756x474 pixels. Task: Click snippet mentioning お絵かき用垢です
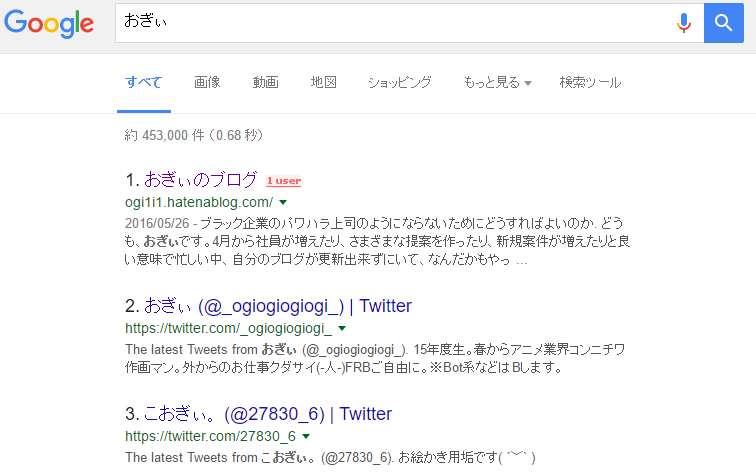330,457
